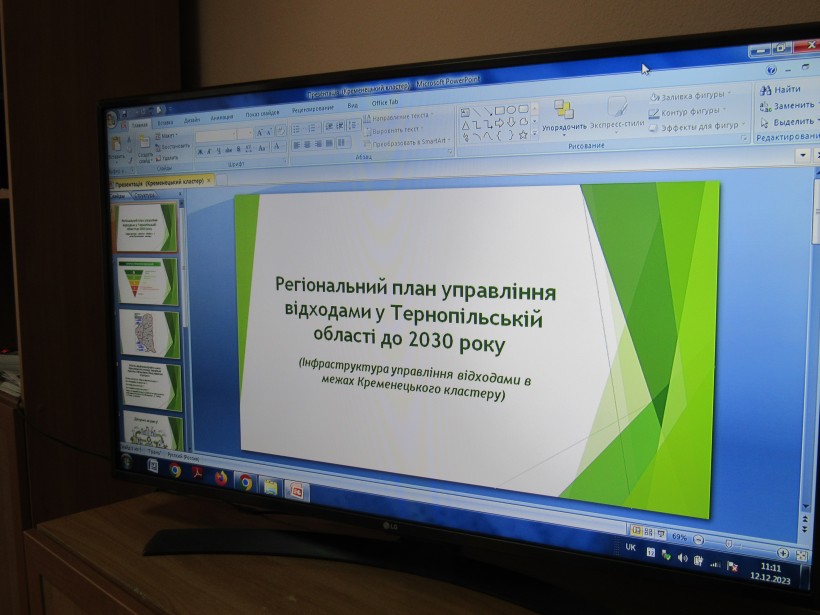
Task: Justify text alignment icon
Action: [329, 143]
